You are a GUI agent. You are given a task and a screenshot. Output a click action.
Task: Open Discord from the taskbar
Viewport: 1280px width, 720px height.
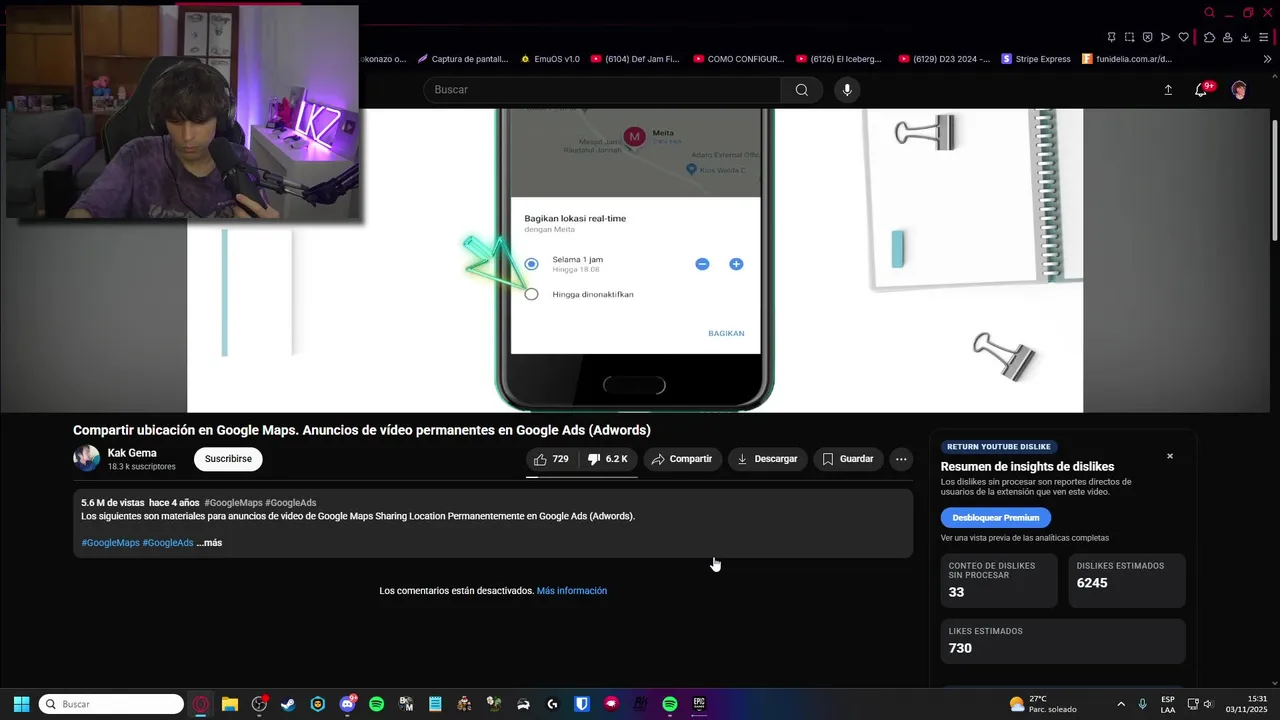[347, 704]
